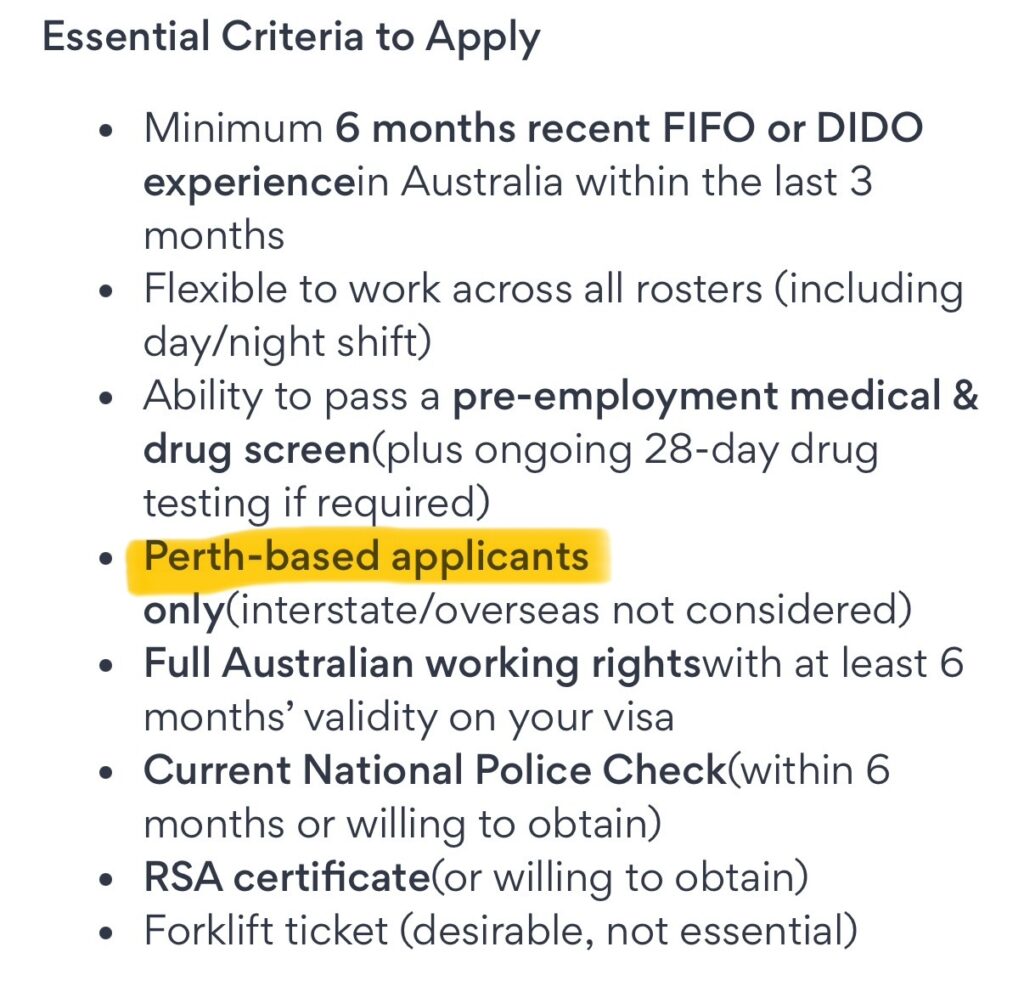Click the "Essential Criteria to Apply" heading

(x=291, y=39)
